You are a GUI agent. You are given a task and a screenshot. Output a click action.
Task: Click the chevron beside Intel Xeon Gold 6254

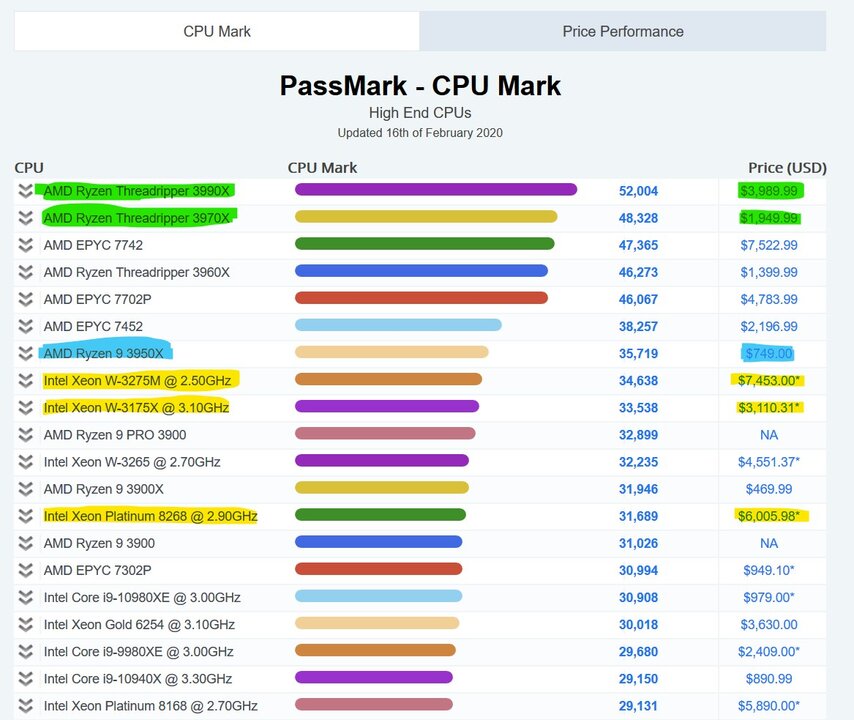click(x=25, y=625)
